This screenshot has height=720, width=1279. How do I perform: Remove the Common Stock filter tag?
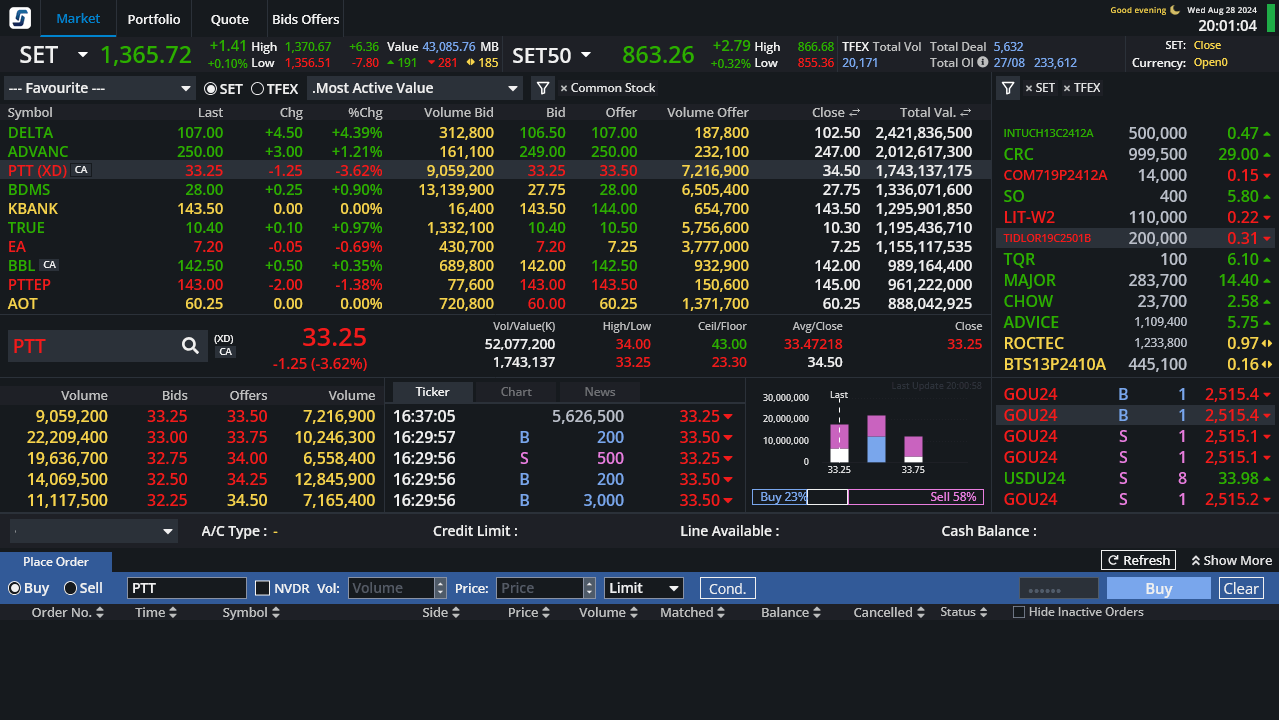[x=564, y=88]
